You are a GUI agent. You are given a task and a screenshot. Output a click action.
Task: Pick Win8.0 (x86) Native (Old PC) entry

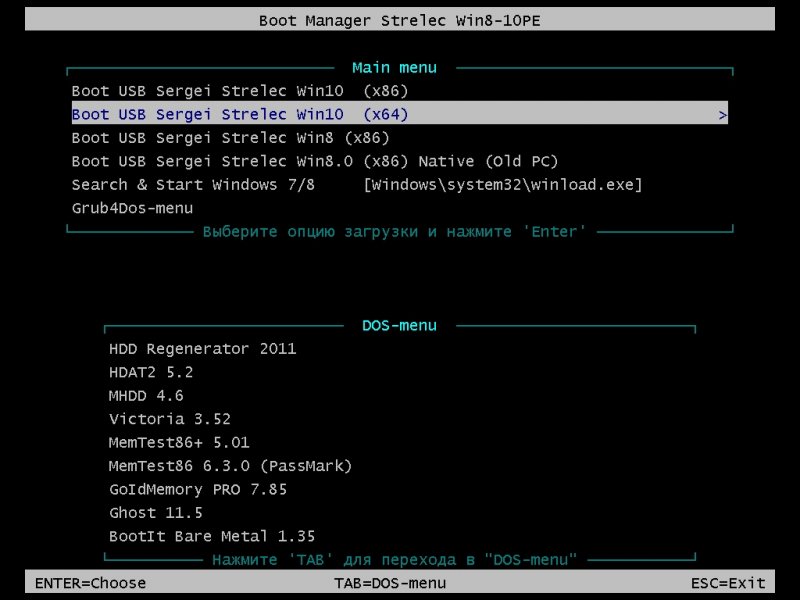pyautogui.click(x=315, y=161)
